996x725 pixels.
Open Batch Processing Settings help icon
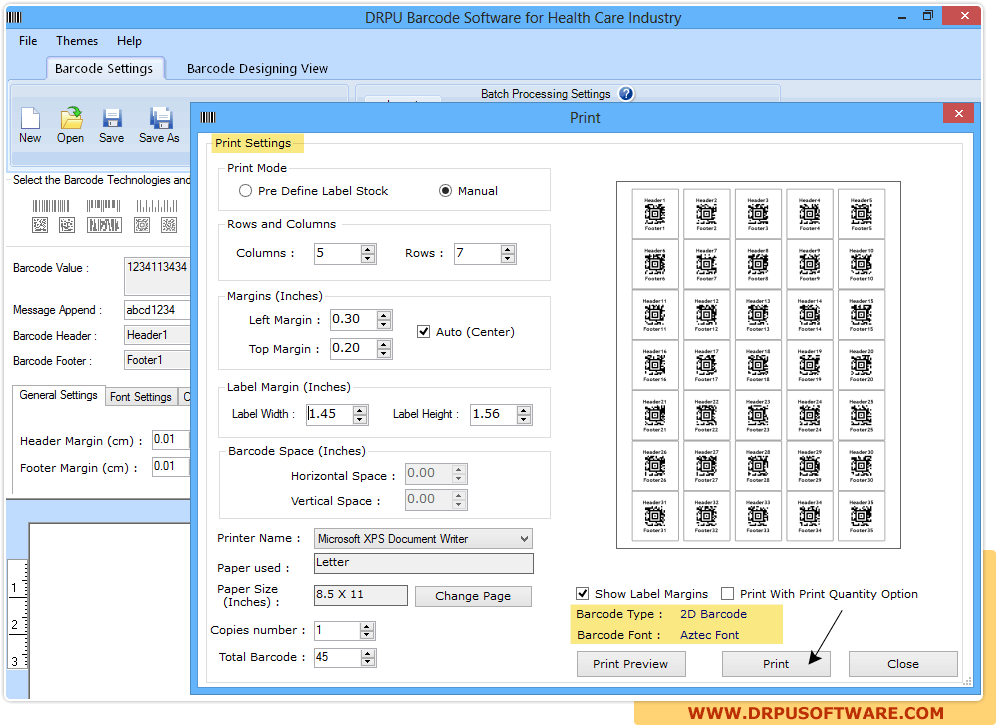(x=626, y=93)
